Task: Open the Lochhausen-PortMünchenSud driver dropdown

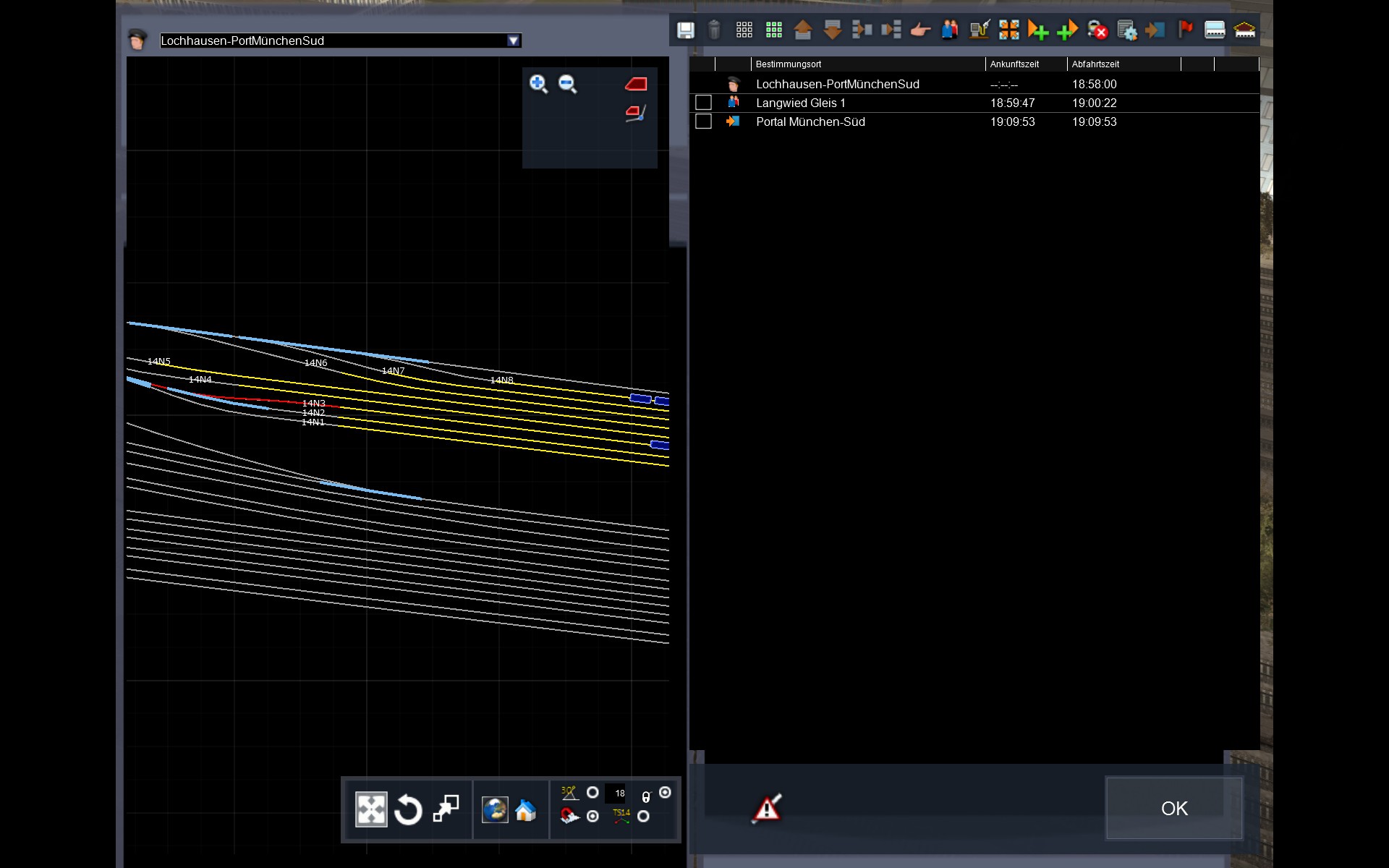Action: [514, 41]
